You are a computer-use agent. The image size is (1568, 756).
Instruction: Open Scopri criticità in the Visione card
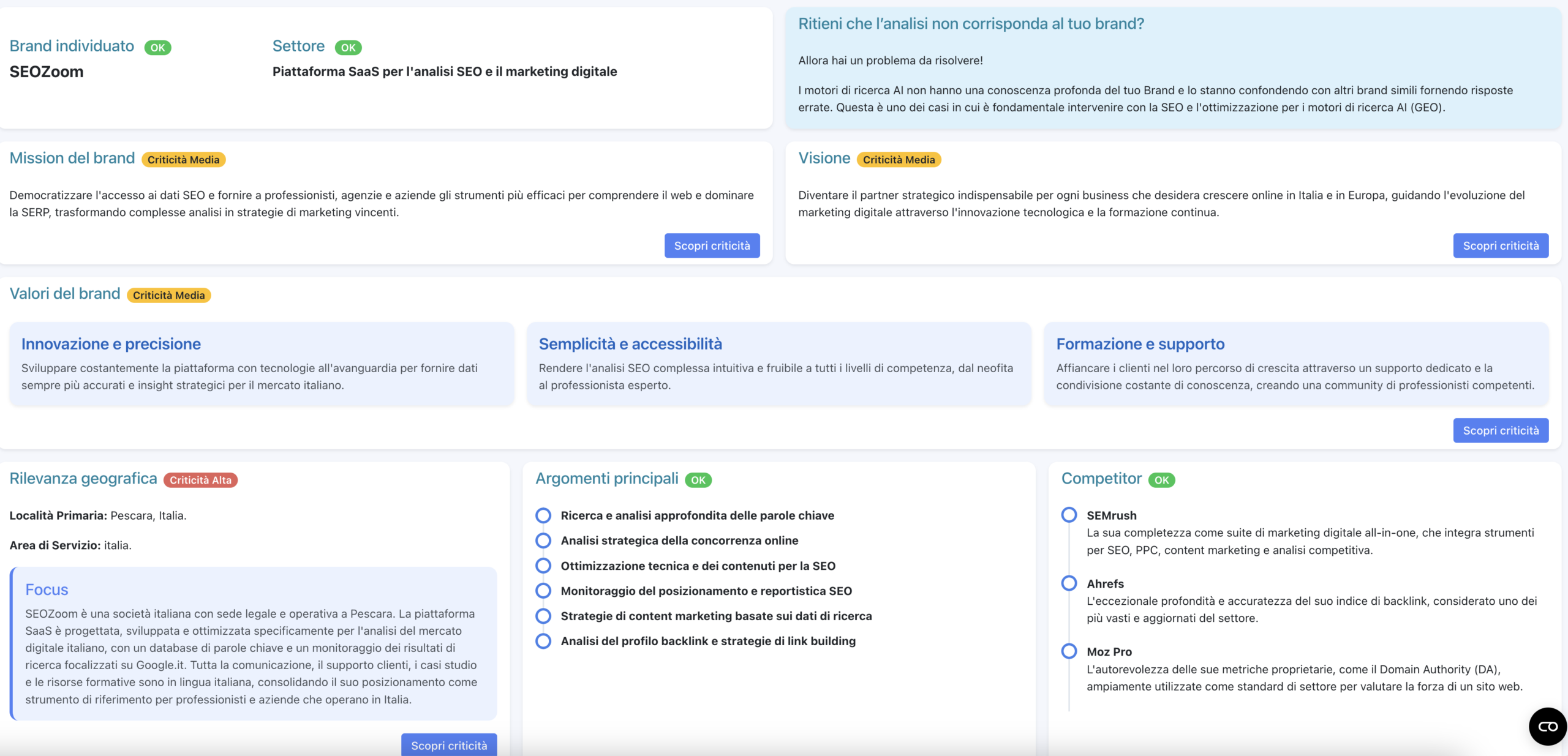pos(1500,245)
